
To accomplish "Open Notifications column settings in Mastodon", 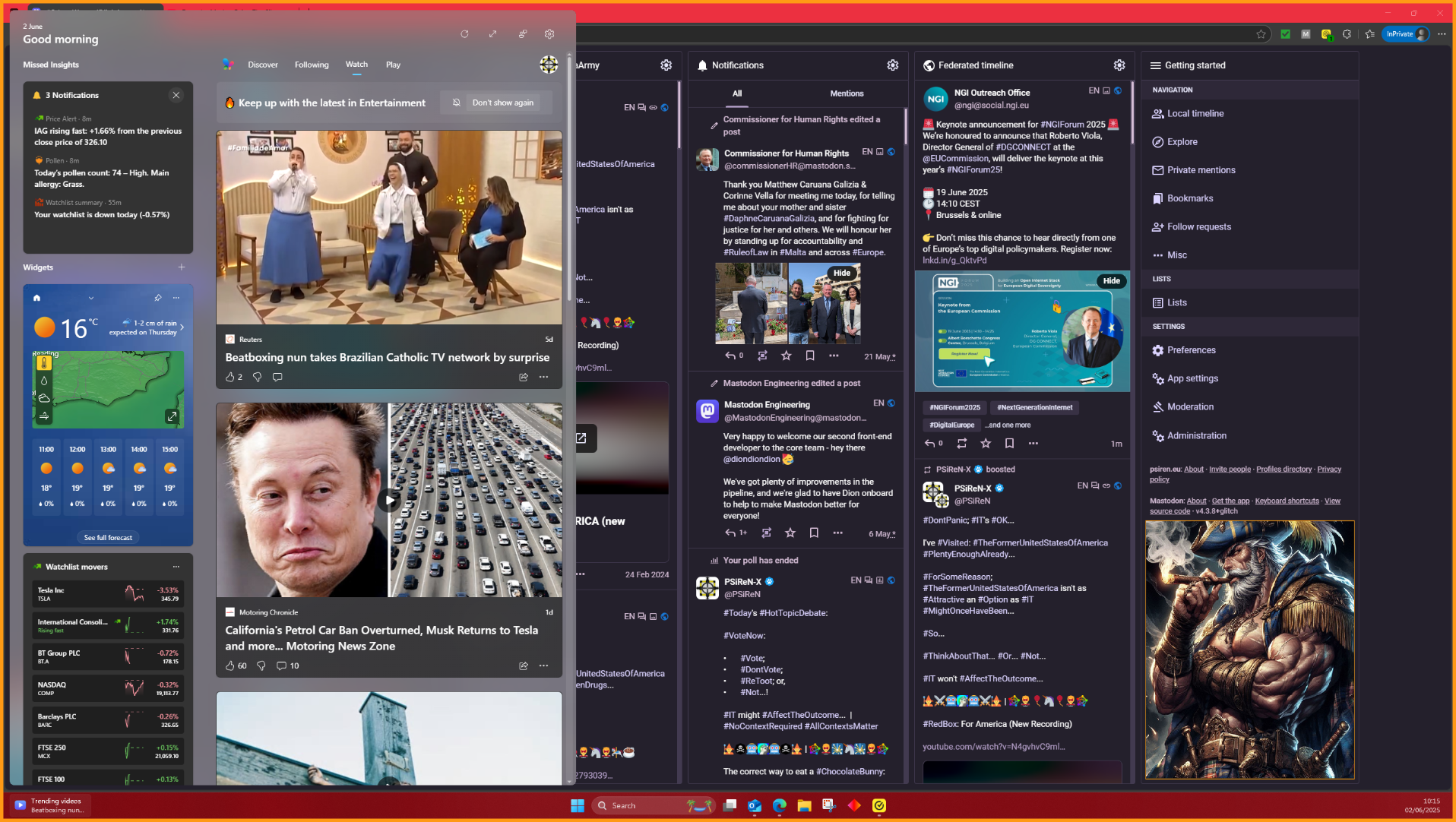I will (x=893, y=65).
